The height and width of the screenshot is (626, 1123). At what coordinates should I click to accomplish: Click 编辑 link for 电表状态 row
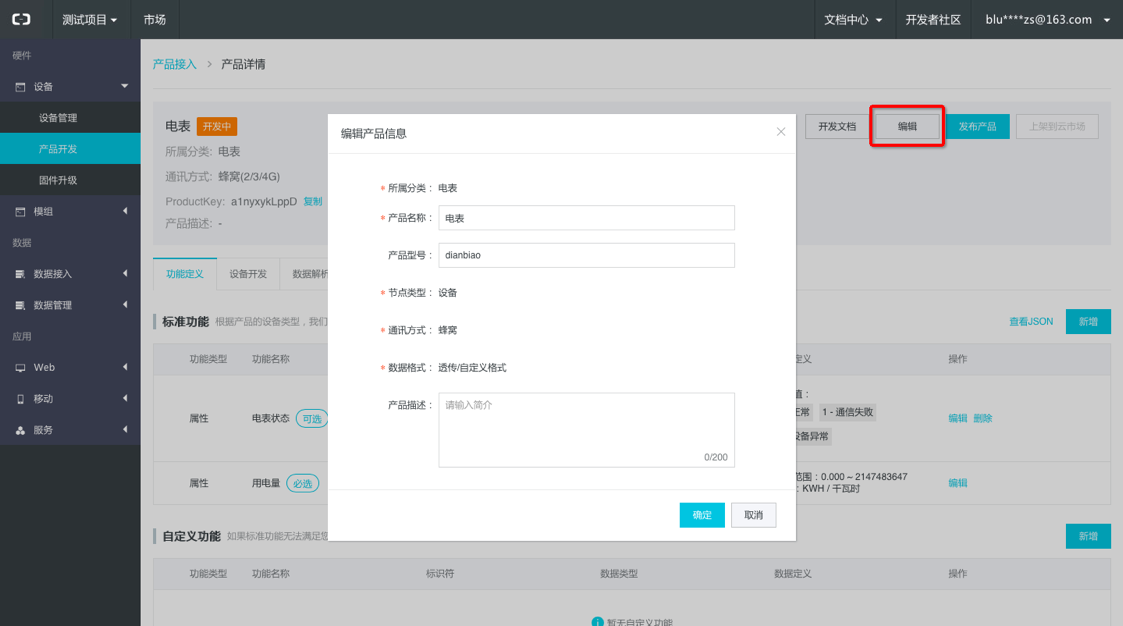click(x=958, y=418)
